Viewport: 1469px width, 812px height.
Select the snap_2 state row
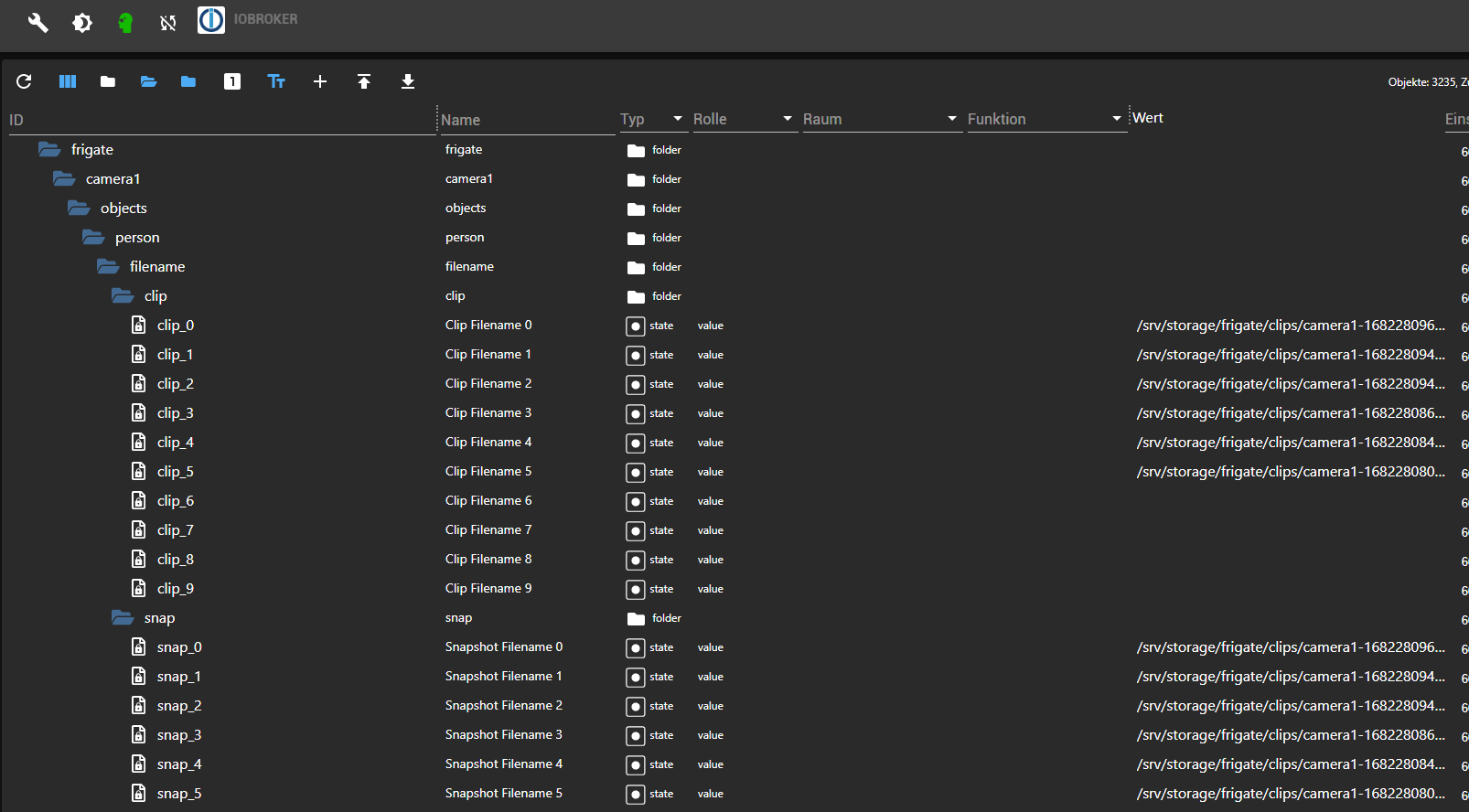(734, 705)
